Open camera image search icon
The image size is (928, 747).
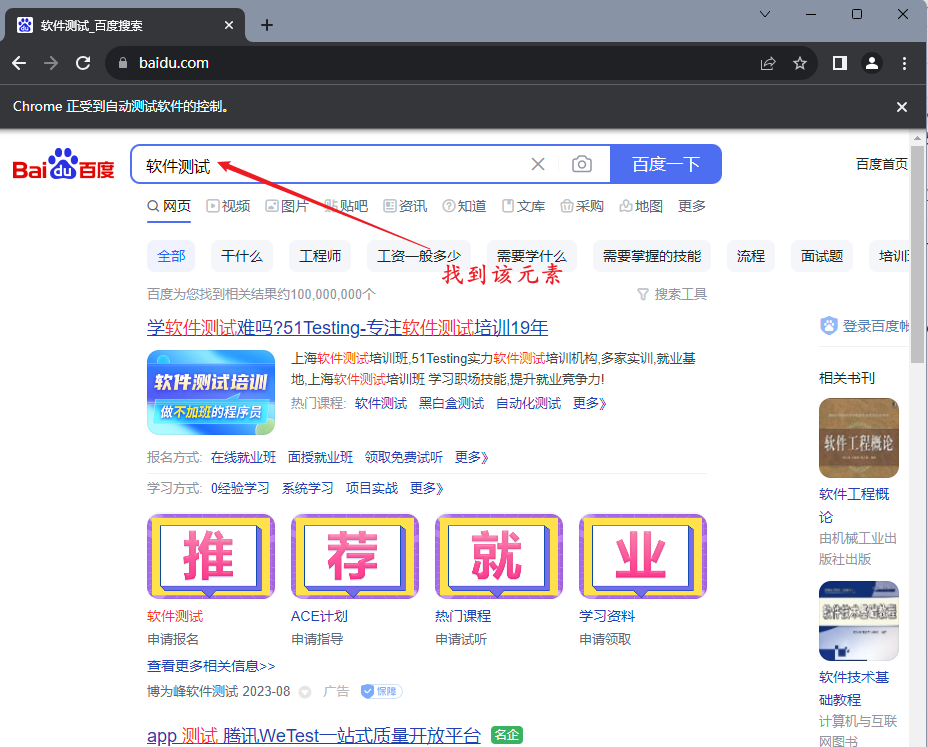click(x=582, y=164)
